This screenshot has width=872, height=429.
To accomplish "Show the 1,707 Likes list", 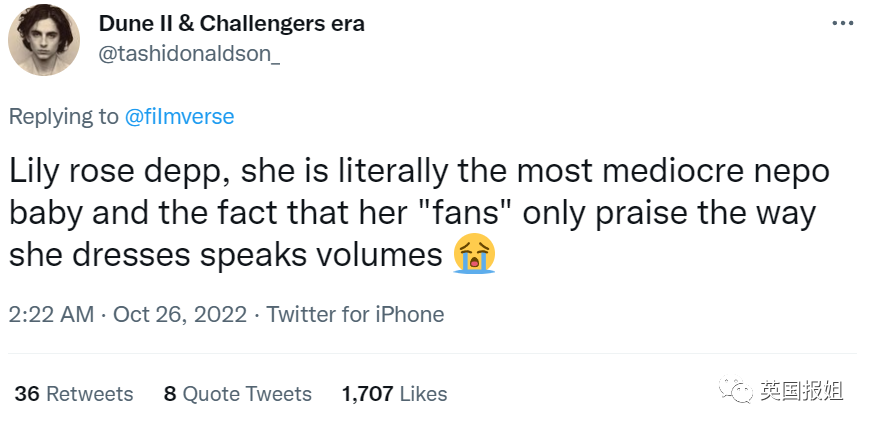I will 394,394.
